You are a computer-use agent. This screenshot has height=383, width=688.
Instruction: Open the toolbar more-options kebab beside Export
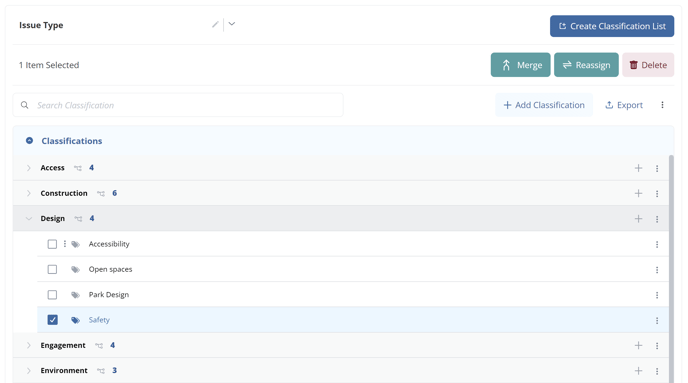662,105
